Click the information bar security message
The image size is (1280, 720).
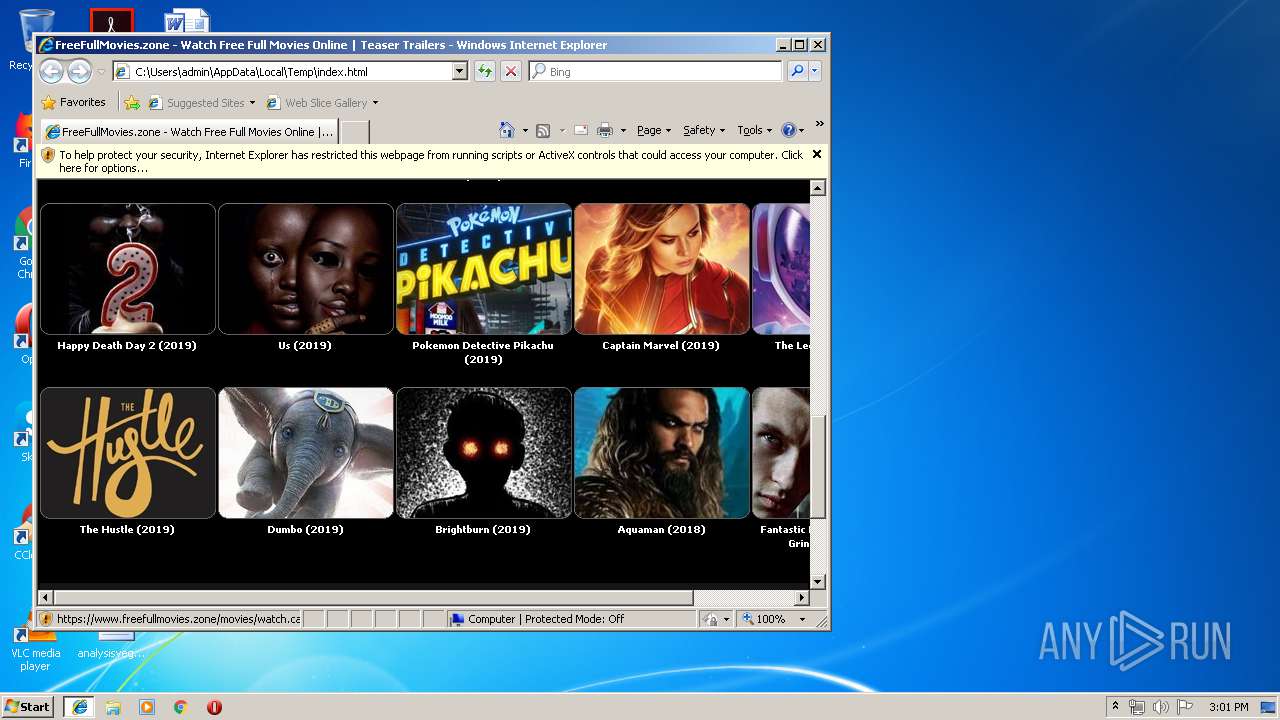click(x=431, y=161)
